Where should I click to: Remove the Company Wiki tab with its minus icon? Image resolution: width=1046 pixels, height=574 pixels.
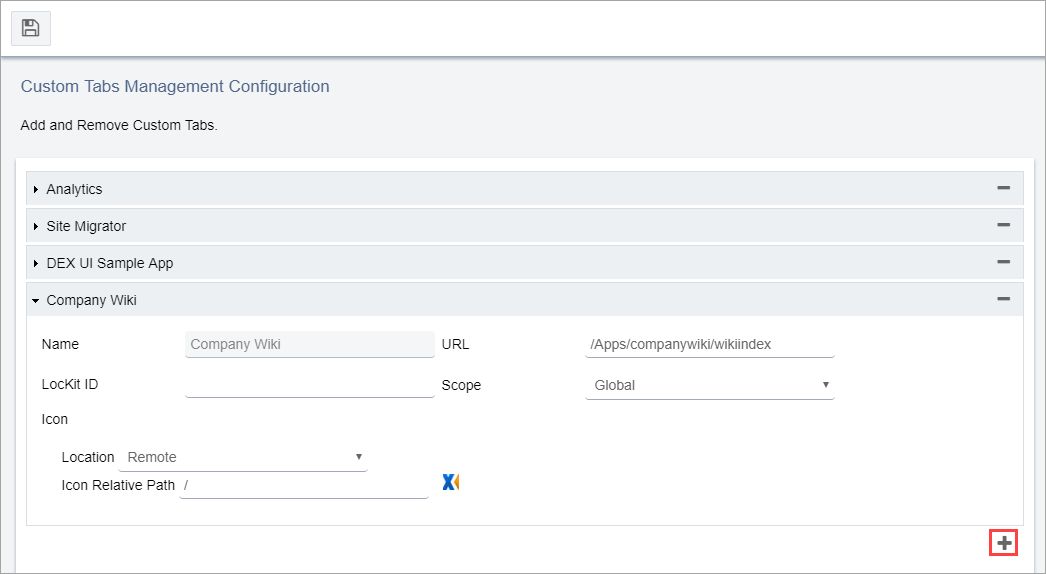tap(1003, 299)
